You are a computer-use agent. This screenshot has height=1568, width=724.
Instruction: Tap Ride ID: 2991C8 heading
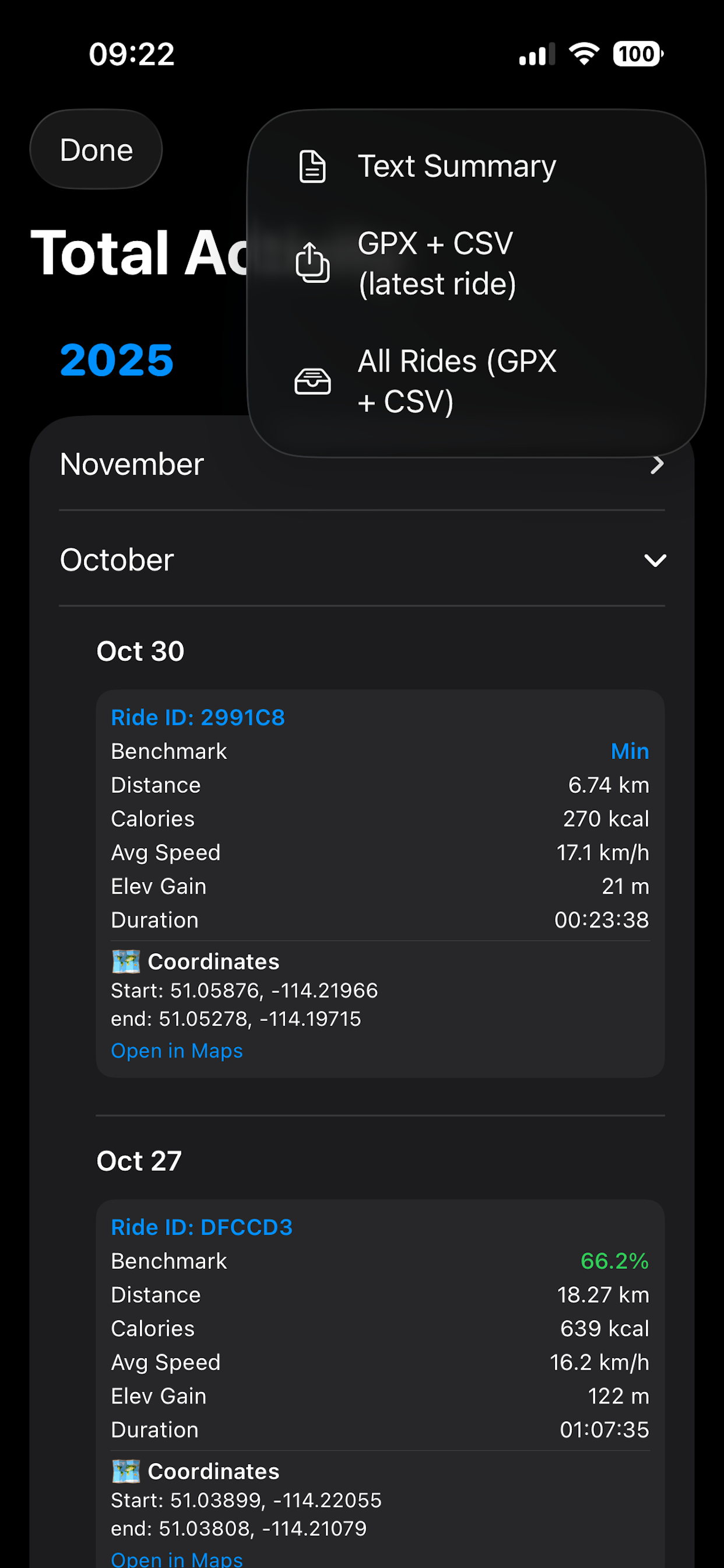[198, 717]
